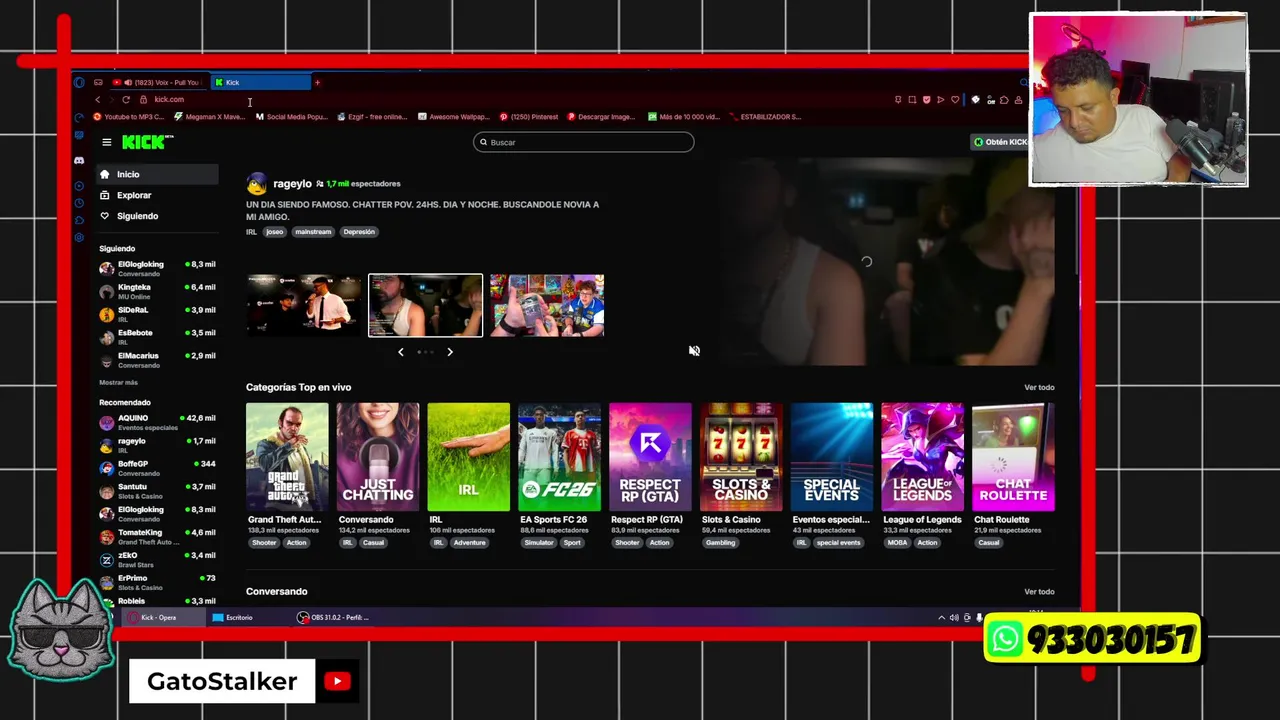The image size is (1280, 720).
Task: Click Ver todo for Categorías Top en vivo
Action: [1039, 388]
